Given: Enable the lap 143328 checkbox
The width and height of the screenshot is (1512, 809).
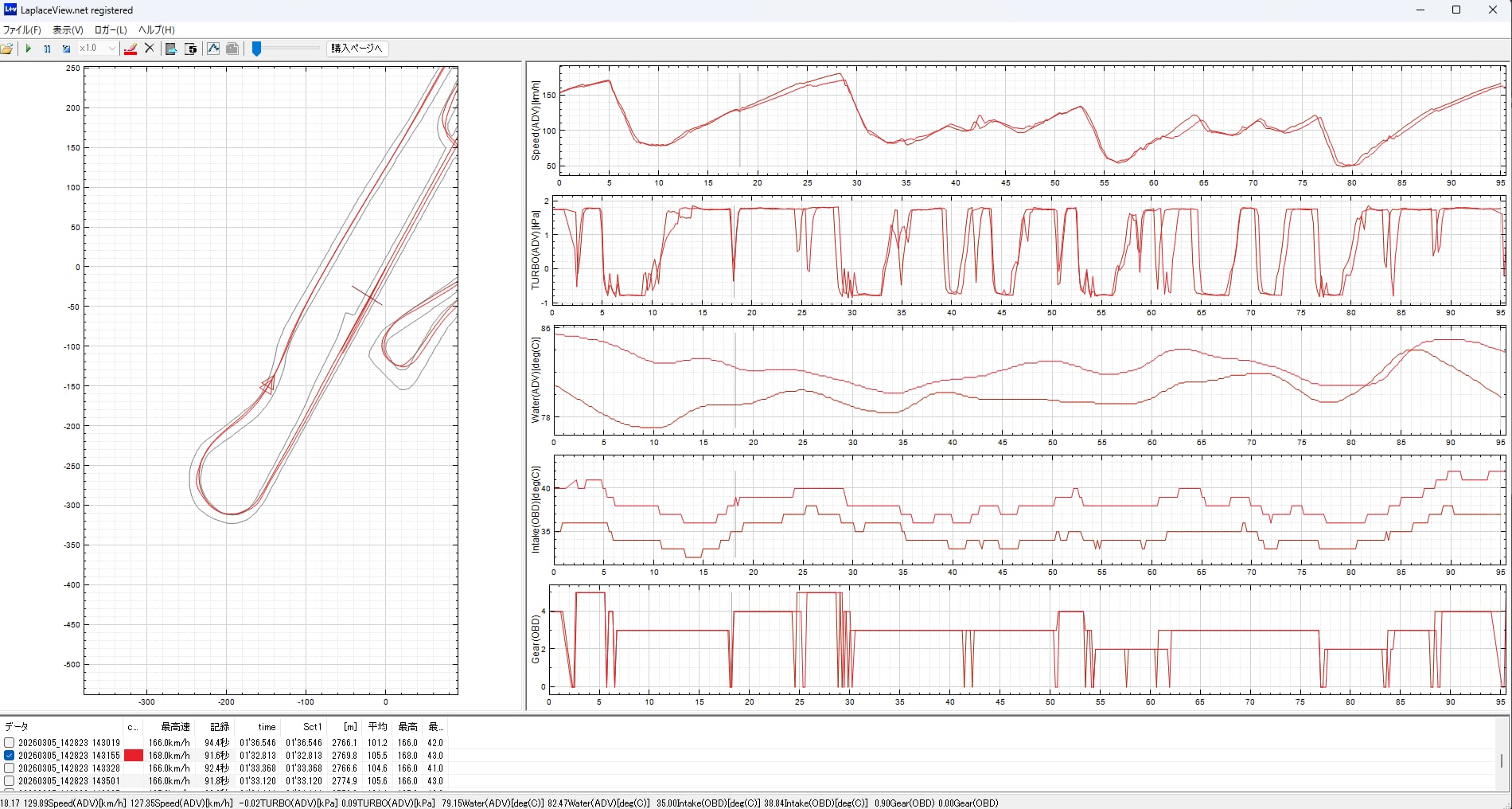Looking at the screenshot, I should pos(10,768).
